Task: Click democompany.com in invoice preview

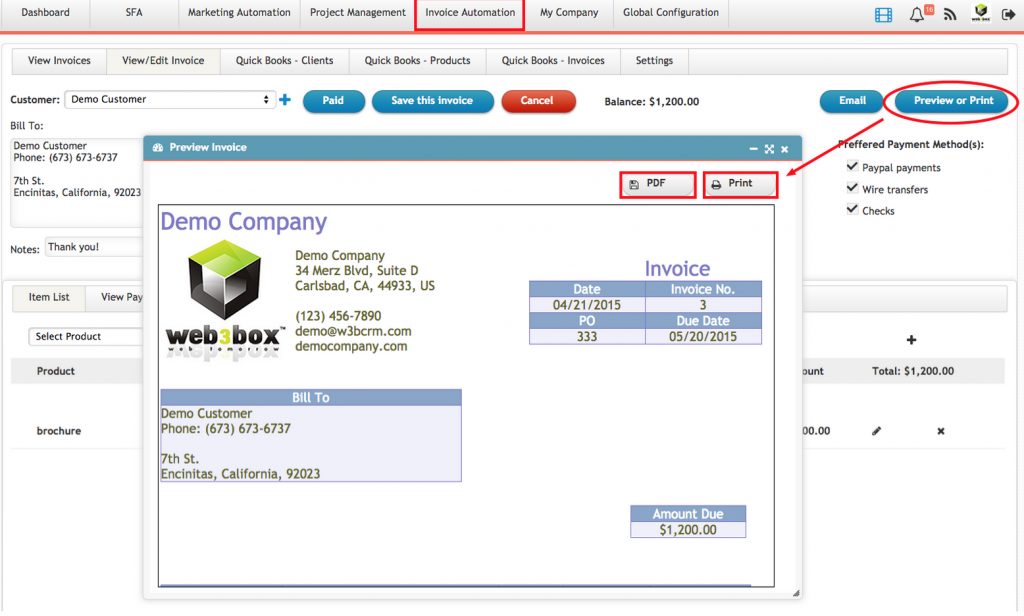Action: click(x=351, y=346)
